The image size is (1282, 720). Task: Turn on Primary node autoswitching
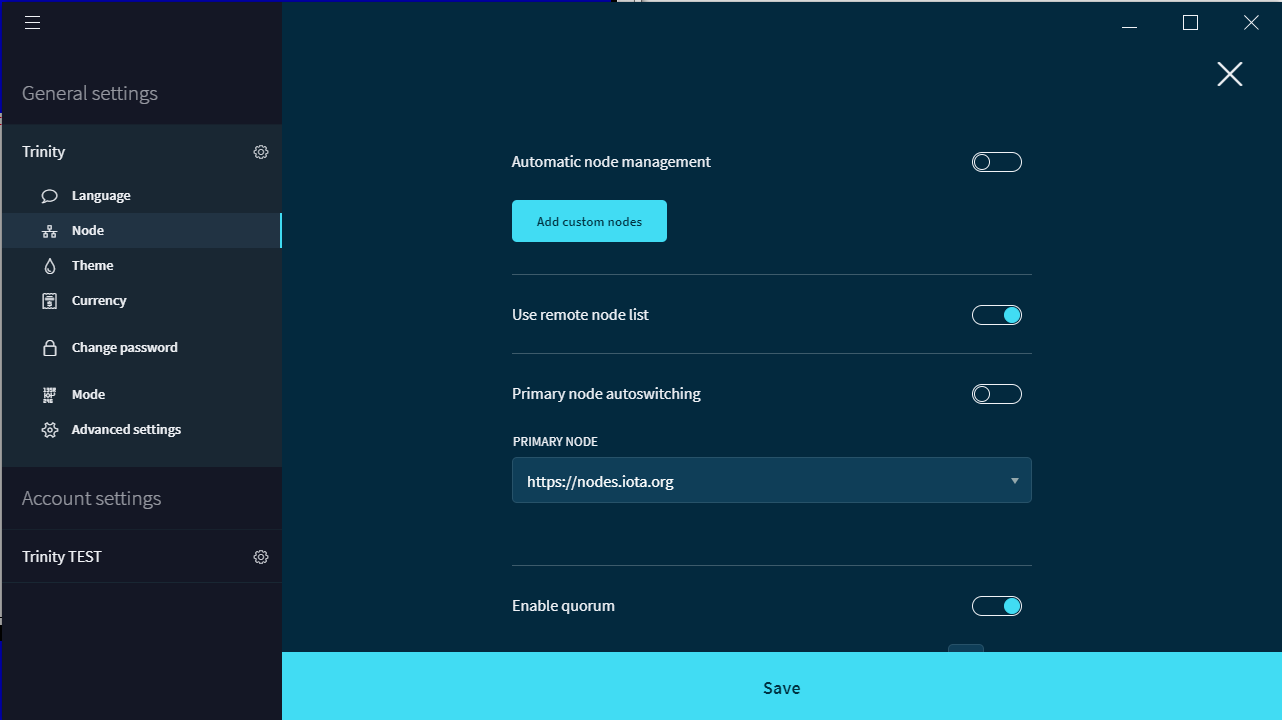[x=996, y=393]
